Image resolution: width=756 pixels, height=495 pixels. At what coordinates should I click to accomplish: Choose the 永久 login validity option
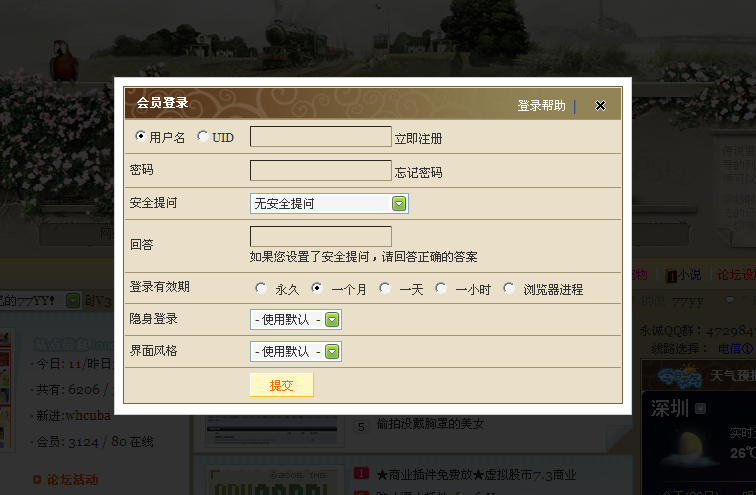(261, 288)
